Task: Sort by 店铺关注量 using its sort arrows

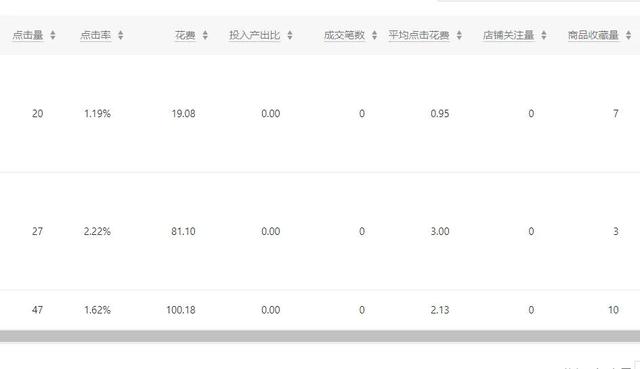Action: click(x=544, y=35)
